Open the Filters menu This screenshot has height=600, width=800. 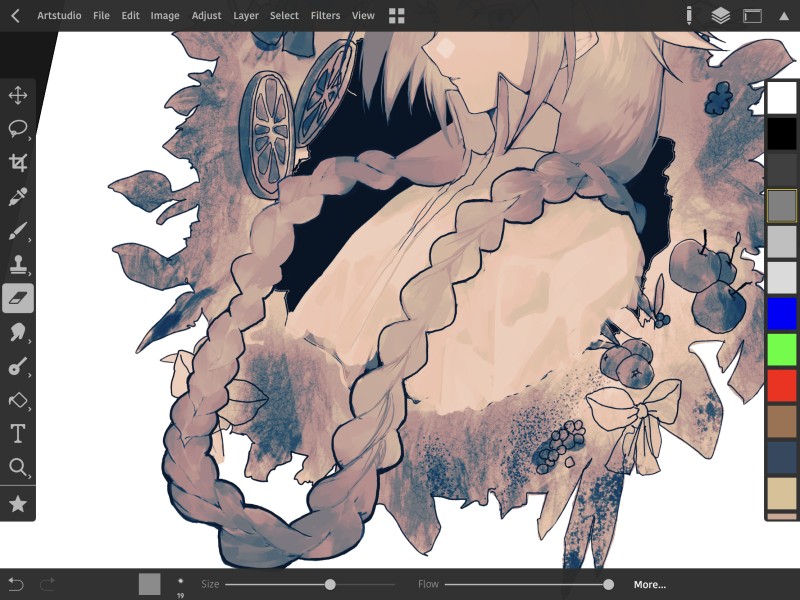(x=326, y=16)
